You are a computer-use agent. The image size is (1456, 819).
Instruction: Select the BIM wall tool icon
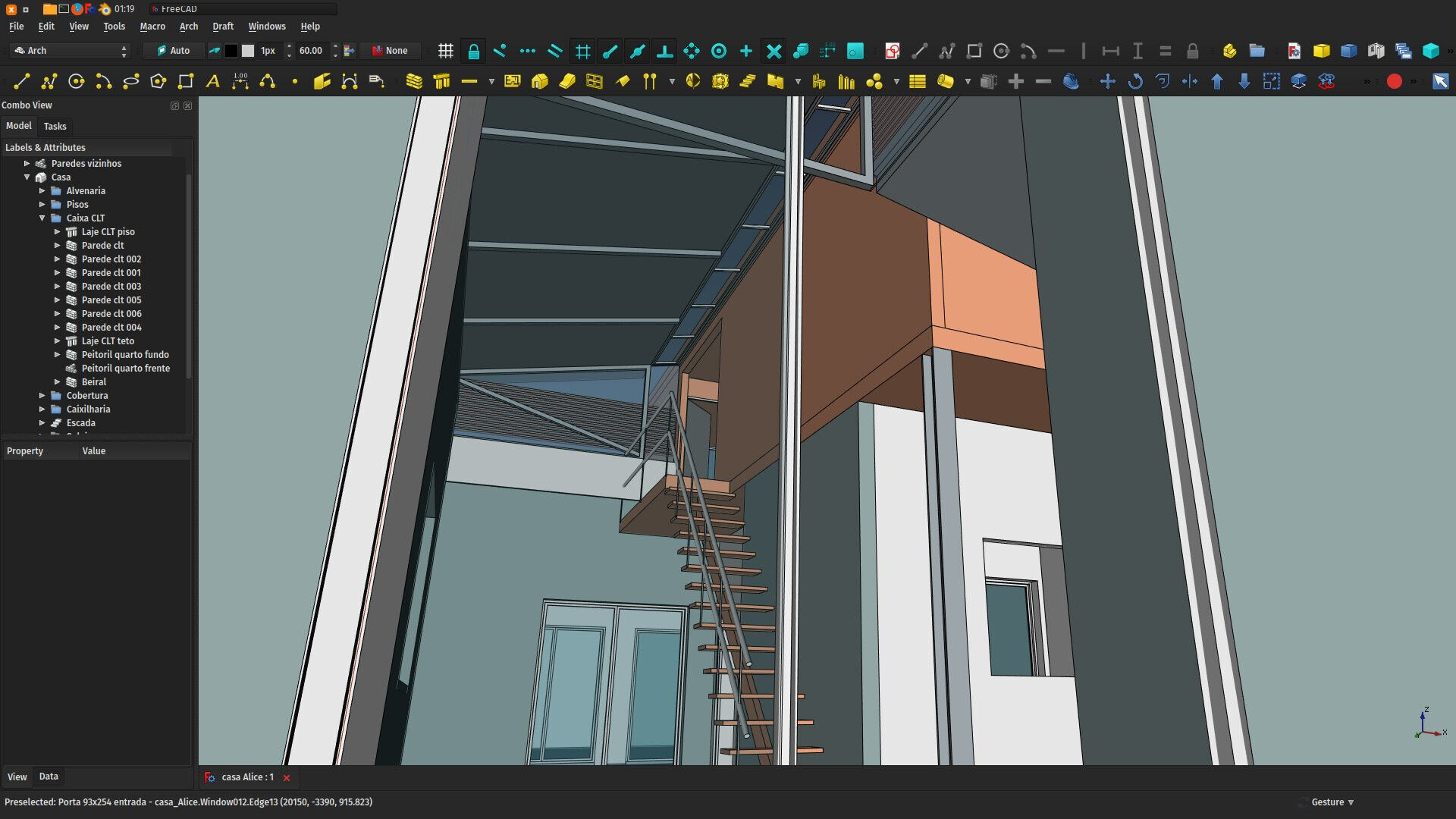click(x=414, y=81)
